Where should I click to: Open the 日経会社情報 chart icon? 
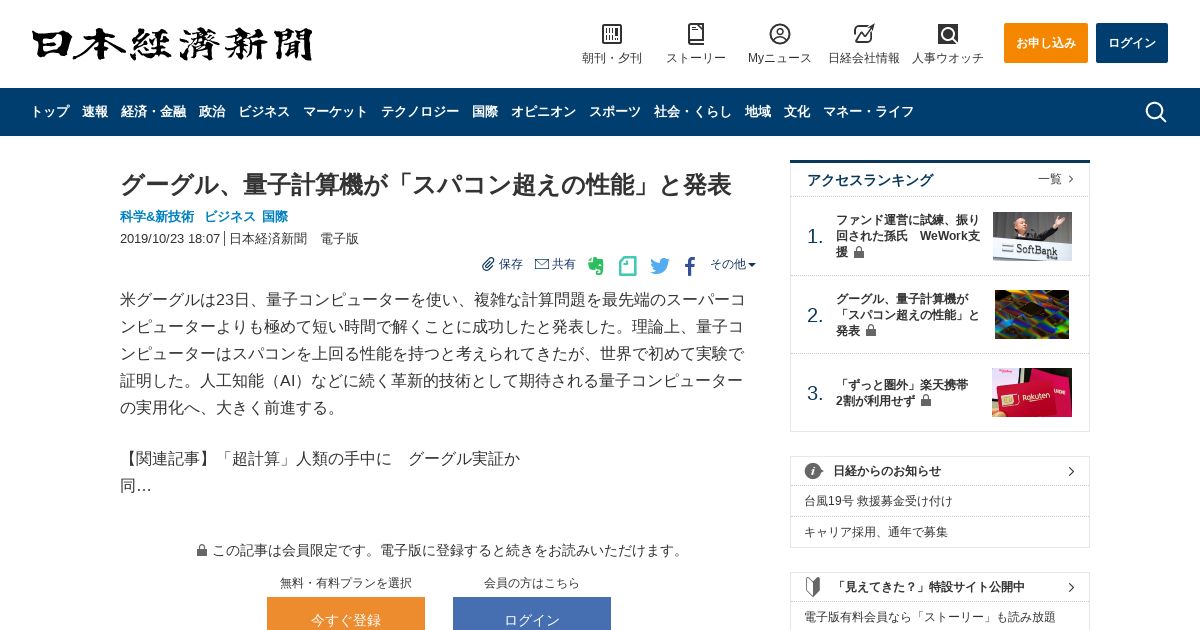pos(864,34)
